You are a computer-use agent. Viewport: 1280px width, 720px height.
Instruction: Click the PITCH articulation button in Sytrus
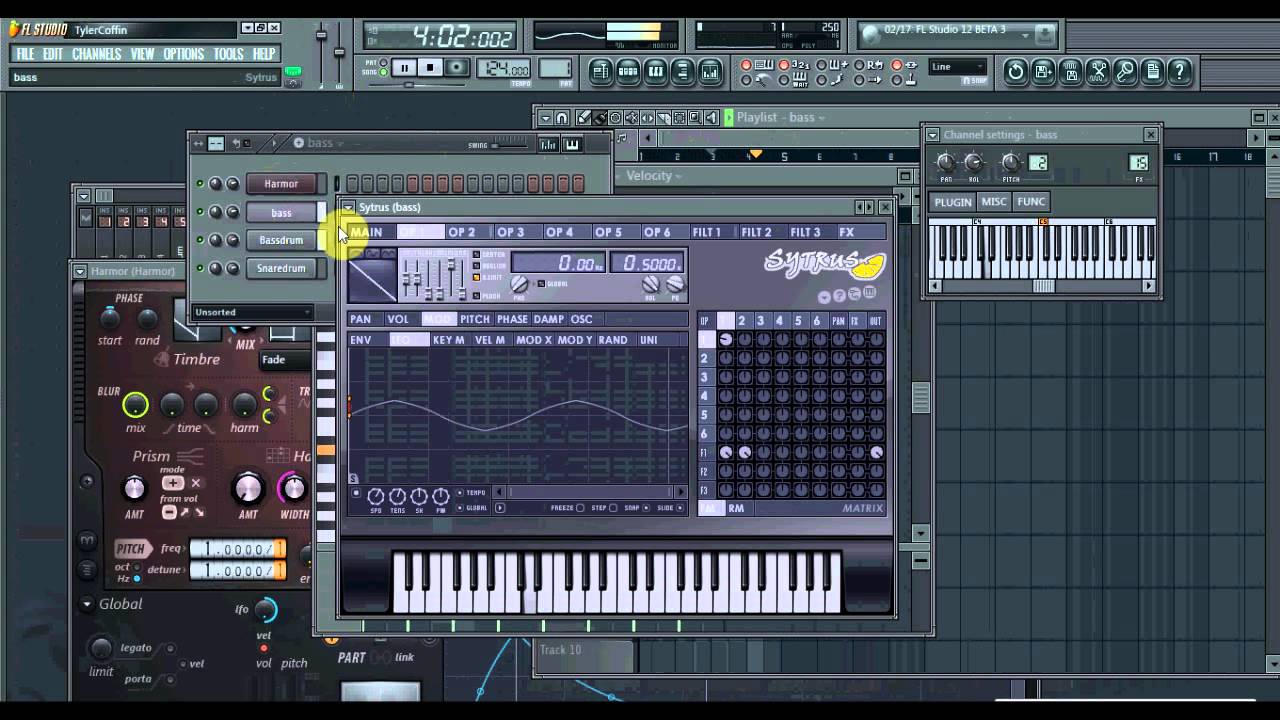point(475,319)
